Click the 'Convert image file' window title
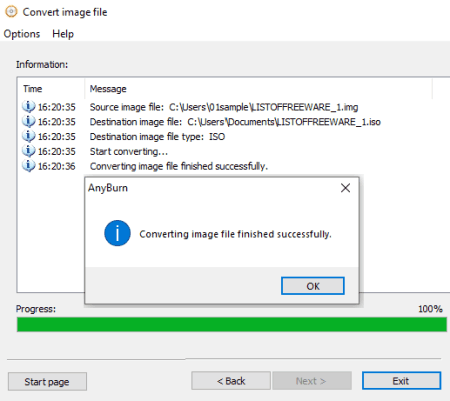450x401 pixels. (x=65, y=12)
